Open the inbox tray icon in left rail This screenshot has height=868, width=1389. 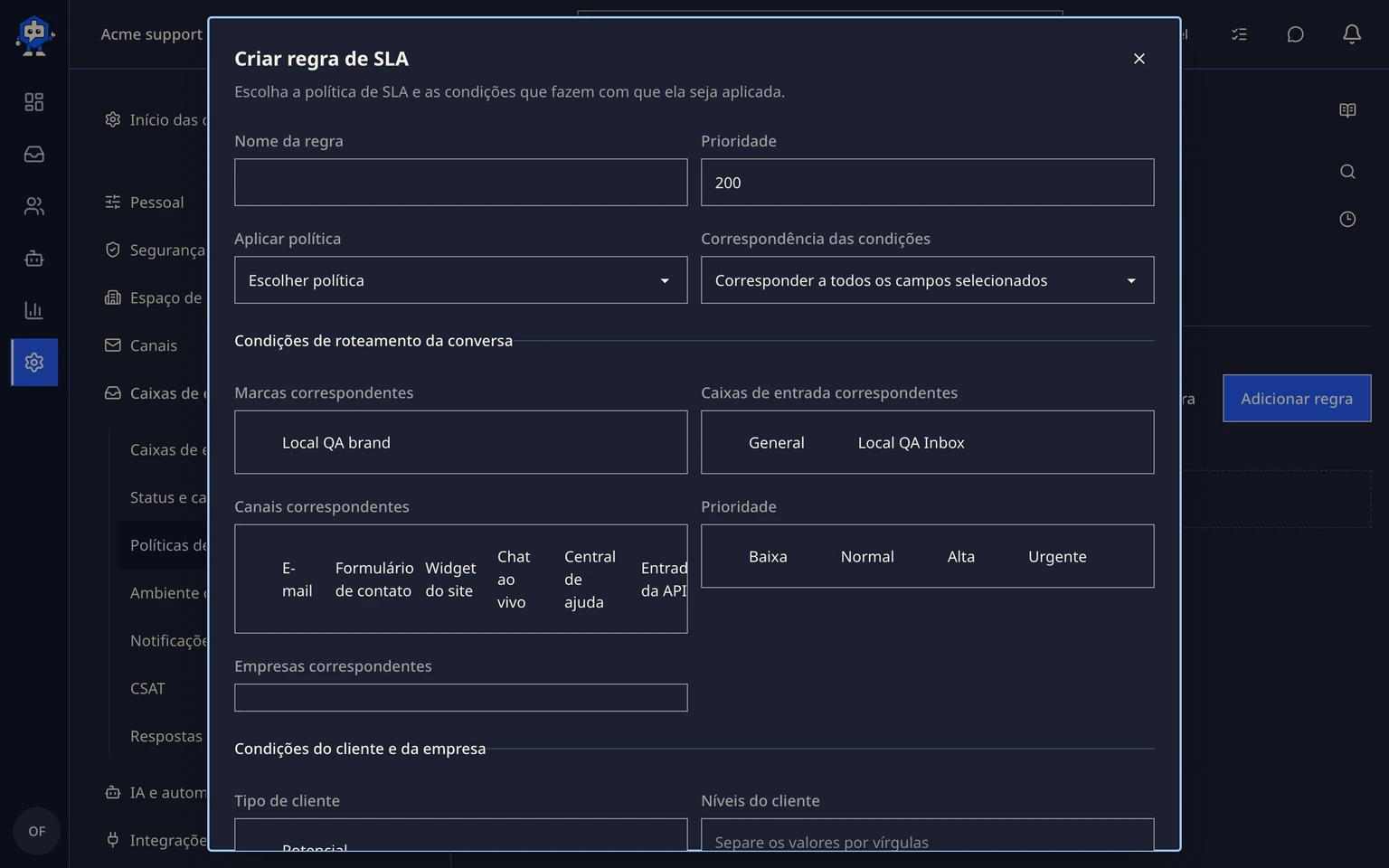click(34, 155)
